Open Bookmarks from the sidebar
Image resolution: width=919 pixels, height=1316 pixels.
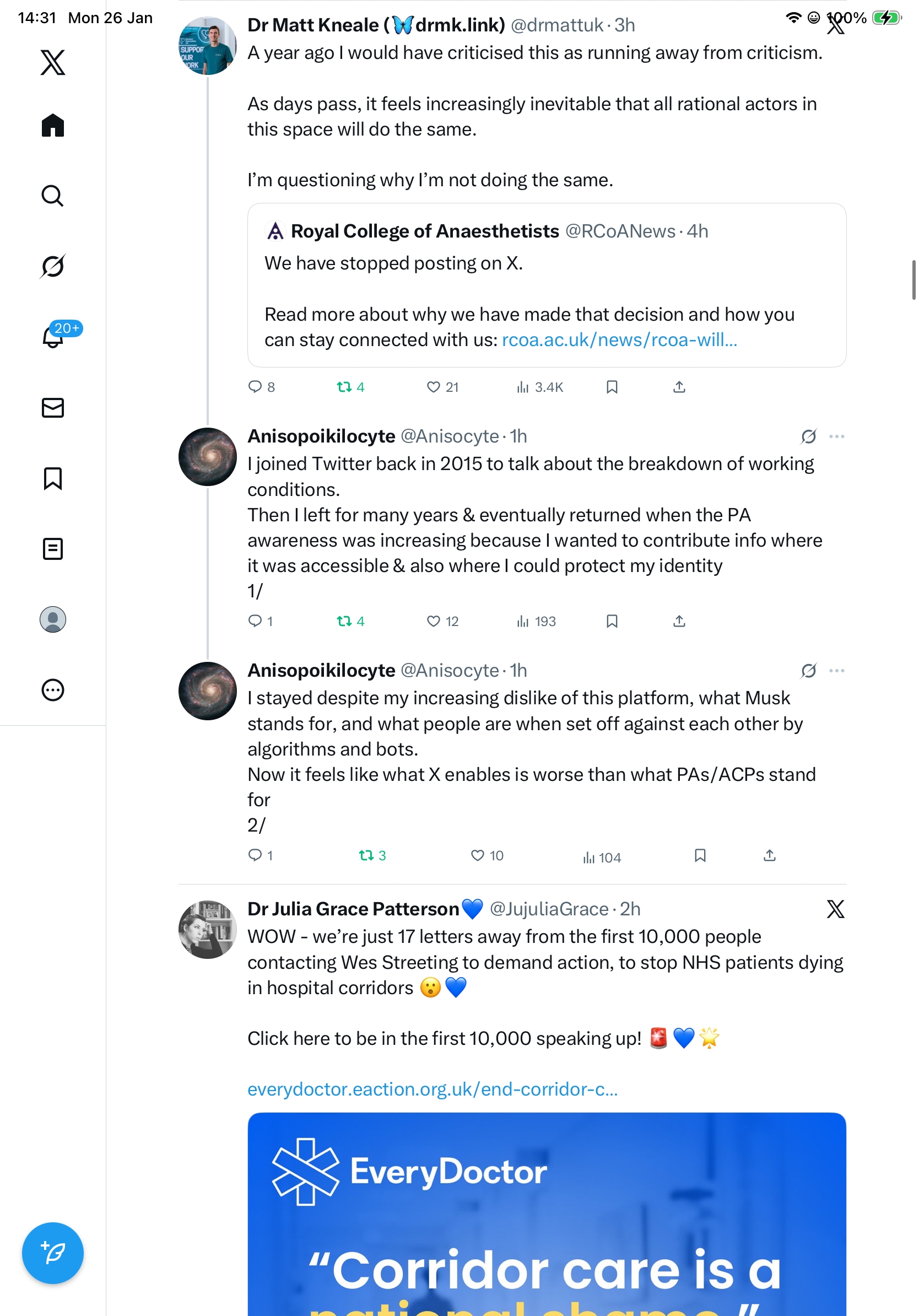[53, 478]
